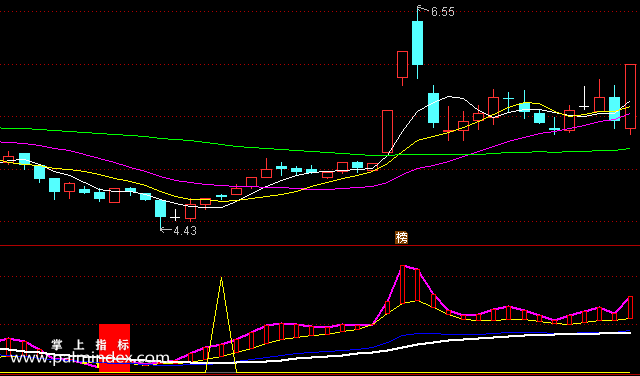Click the tall cyan candle at peak
Screen dimensions: 640x376
417,42
